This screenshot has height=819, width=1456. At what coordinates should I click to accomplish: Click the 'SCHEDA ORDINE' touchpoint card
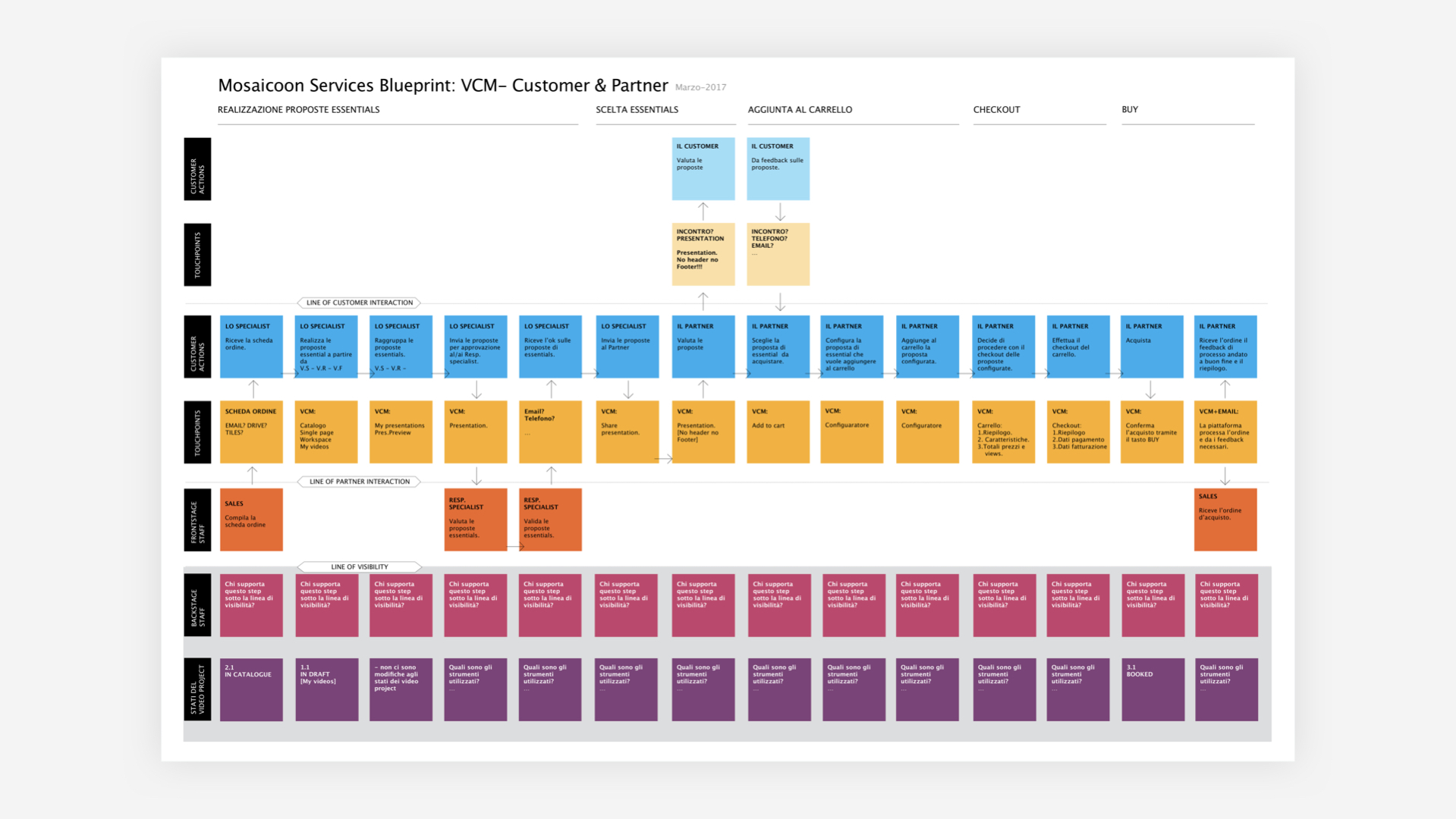click(x=251, y=431)
